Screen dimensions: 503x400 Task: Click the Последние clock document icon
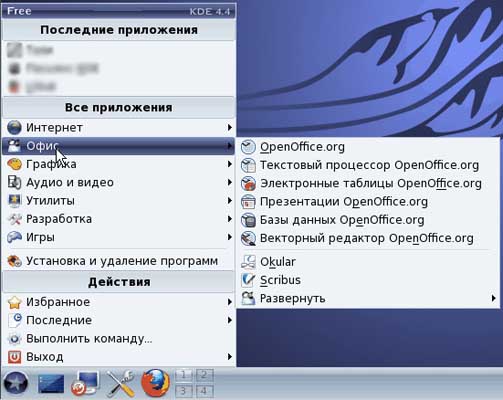click(14, 320)
